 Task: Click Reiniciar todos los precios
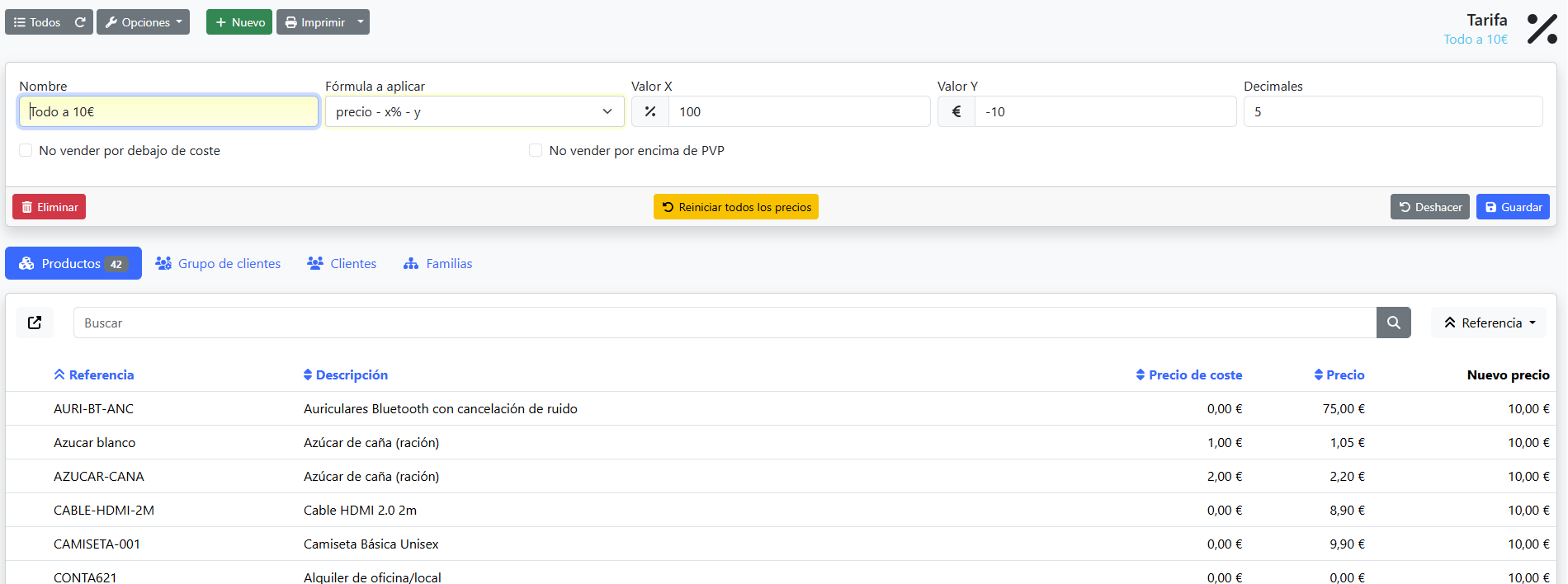pos(736,207)
